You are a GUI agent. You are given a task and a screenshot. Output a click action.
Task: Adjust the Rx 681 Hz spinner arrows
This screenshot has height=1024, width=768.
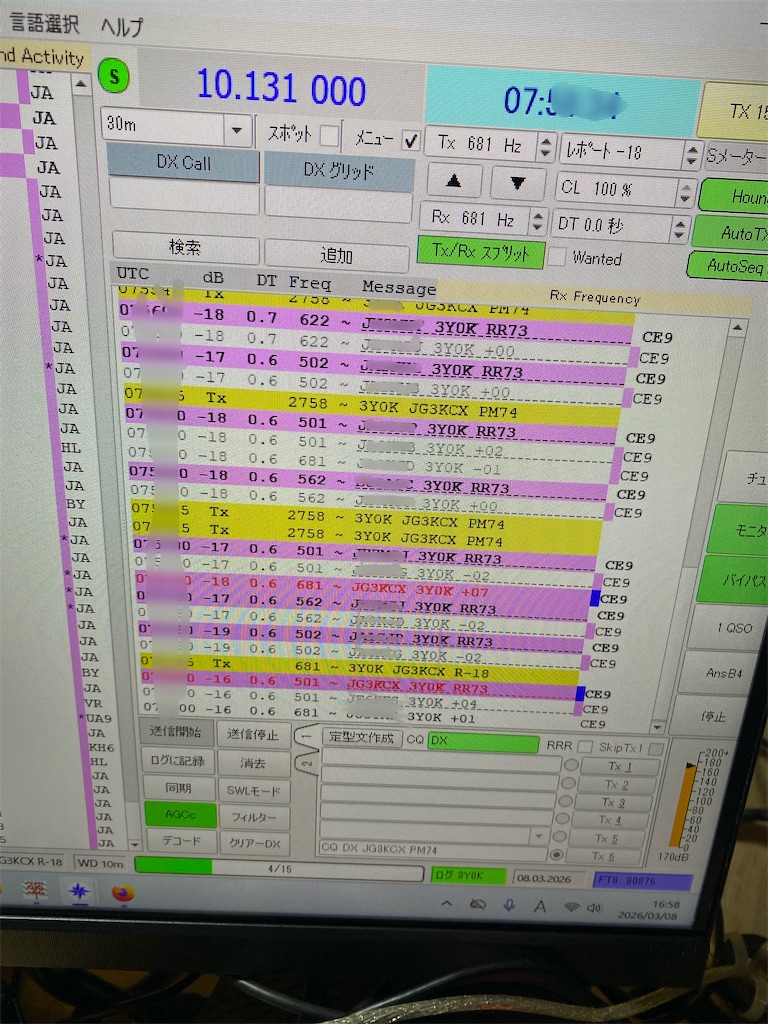(x=537, y=220)
